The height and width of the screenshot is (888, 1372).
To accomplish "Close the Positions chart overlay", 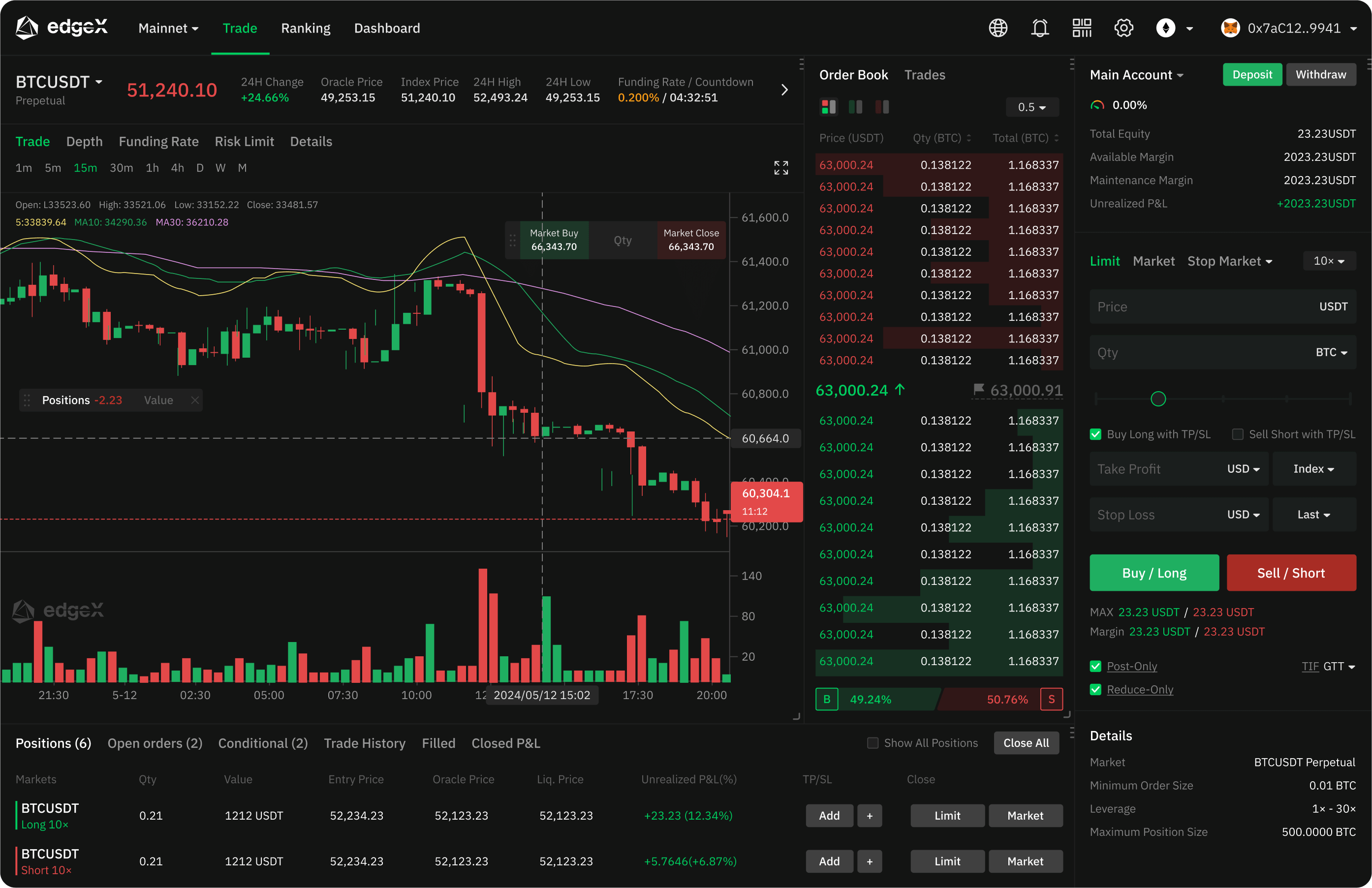I will [195, 400].
